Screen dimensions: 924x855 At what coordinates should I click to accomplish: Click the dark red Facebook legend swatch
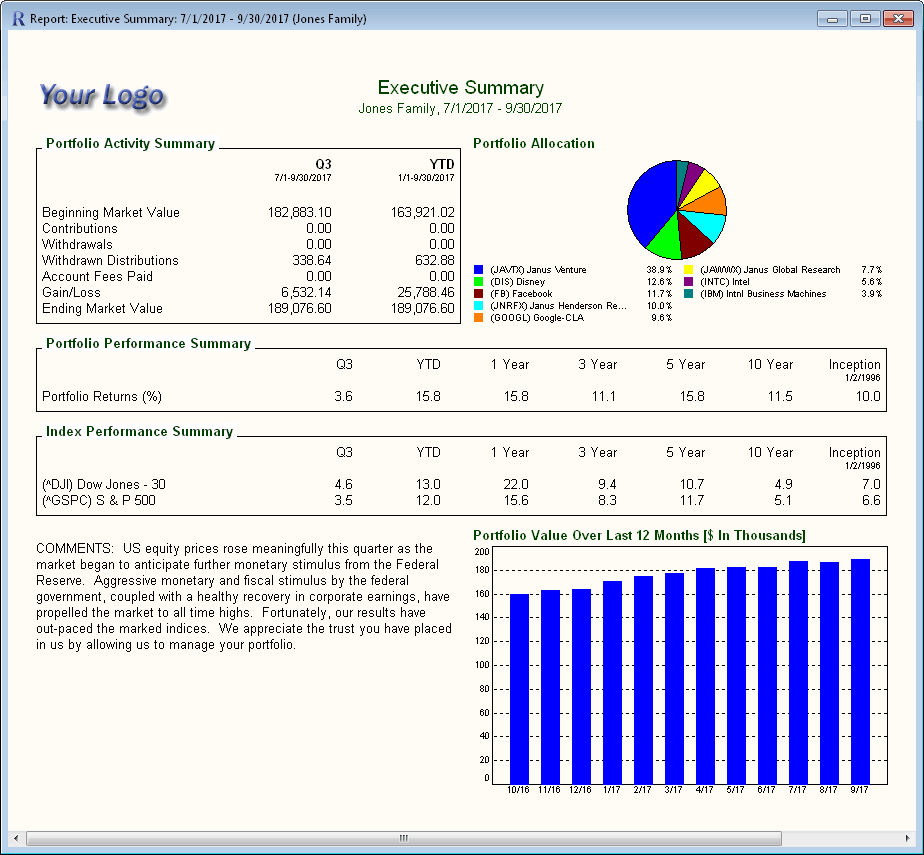(x=478, y=293)
